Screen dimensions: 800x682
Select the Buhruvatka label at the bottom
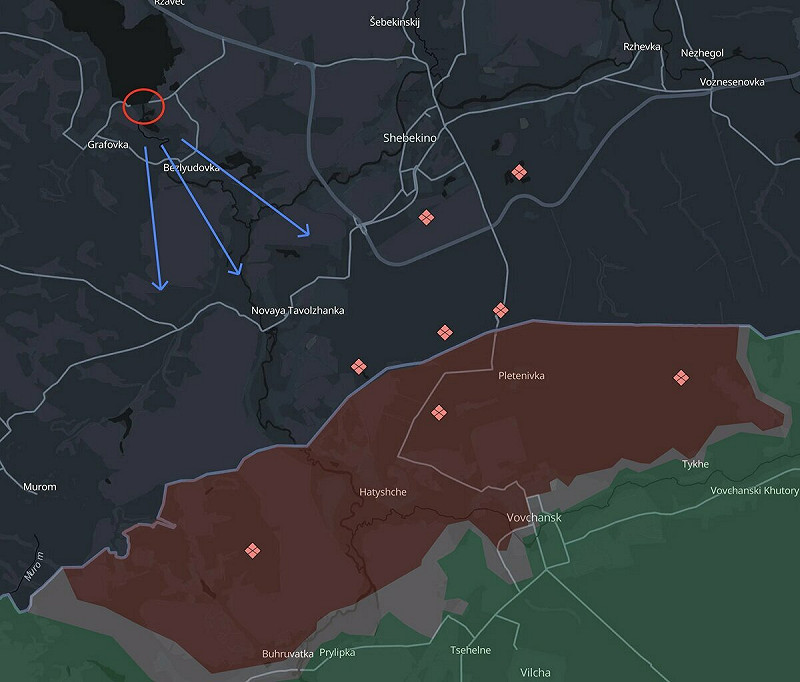pos(288,654)
